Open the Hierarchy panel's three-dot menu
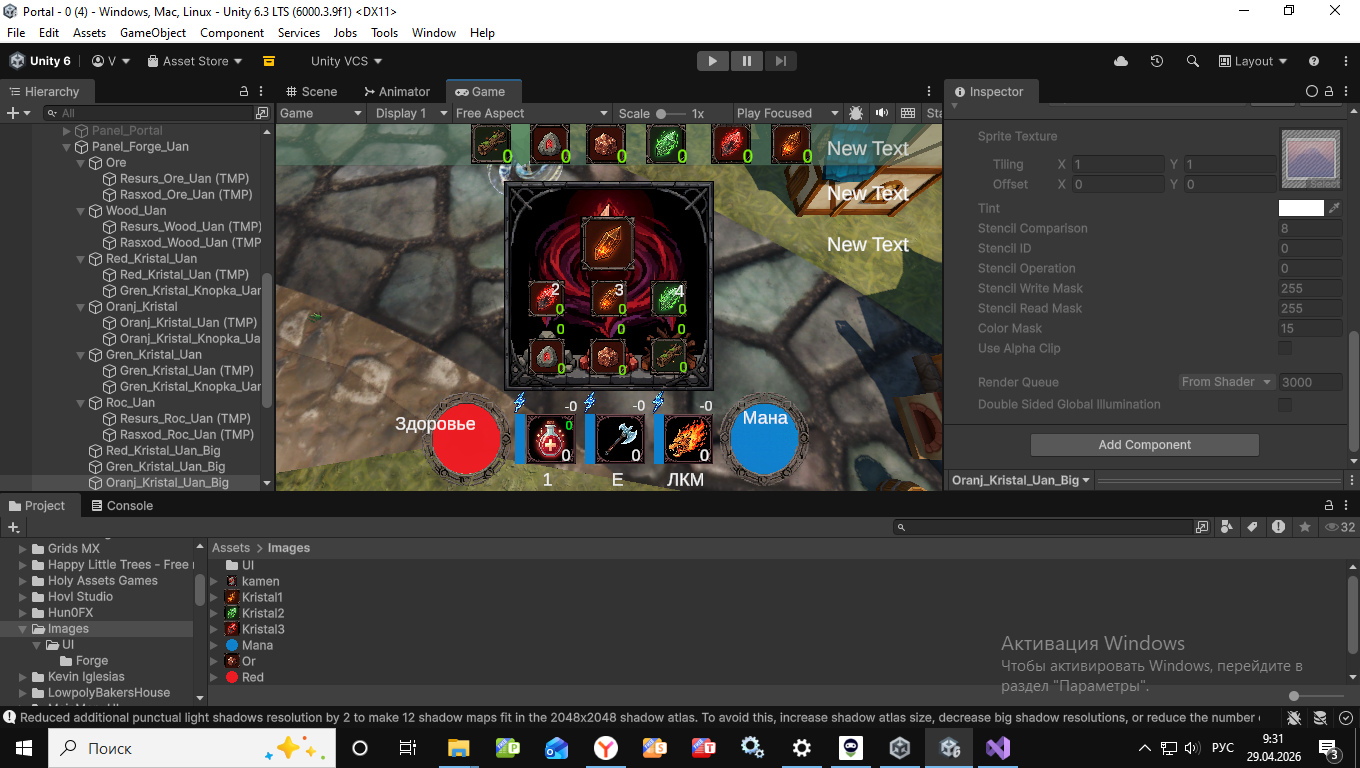The image size is (1360, 768). pos(262,91)
